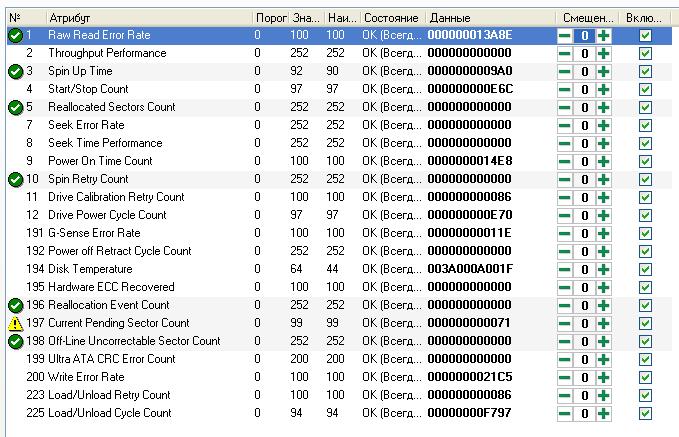Increase the offset with plus for Disk Temperature
679x437 pixels.
[603, 270]
